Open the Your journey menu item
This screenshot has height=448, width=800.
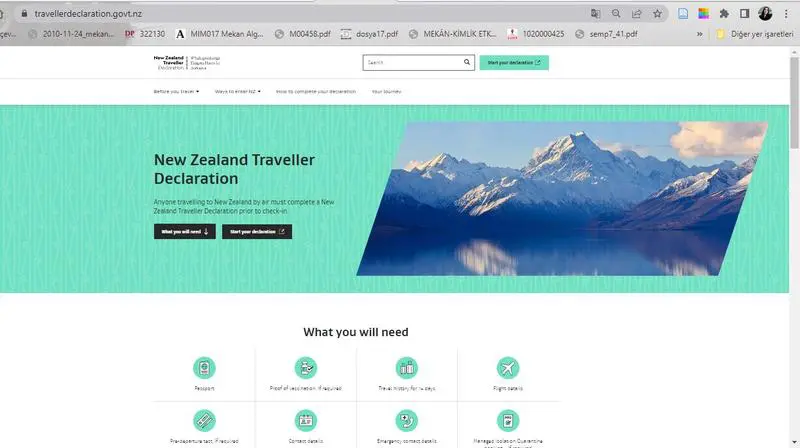point(386,91)
